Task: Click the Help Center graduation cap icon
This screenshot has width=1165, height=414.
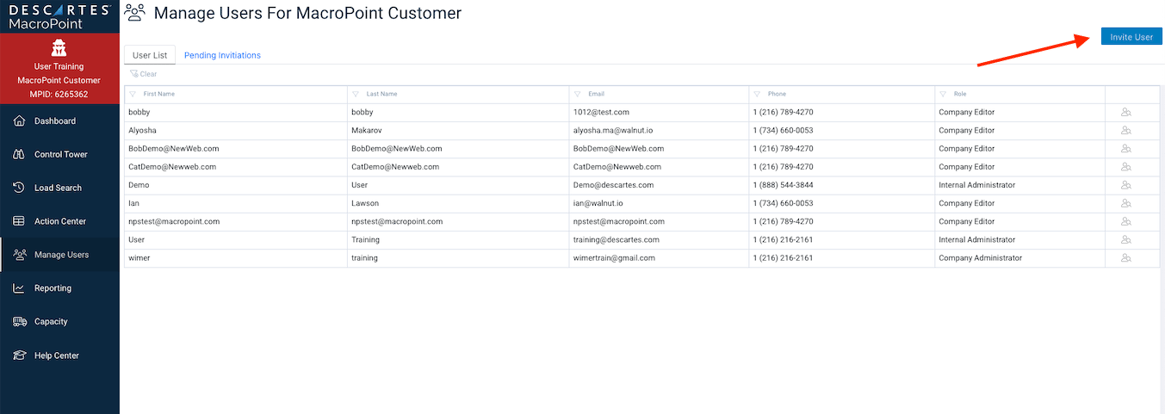Action: click(x=19, y=355)
